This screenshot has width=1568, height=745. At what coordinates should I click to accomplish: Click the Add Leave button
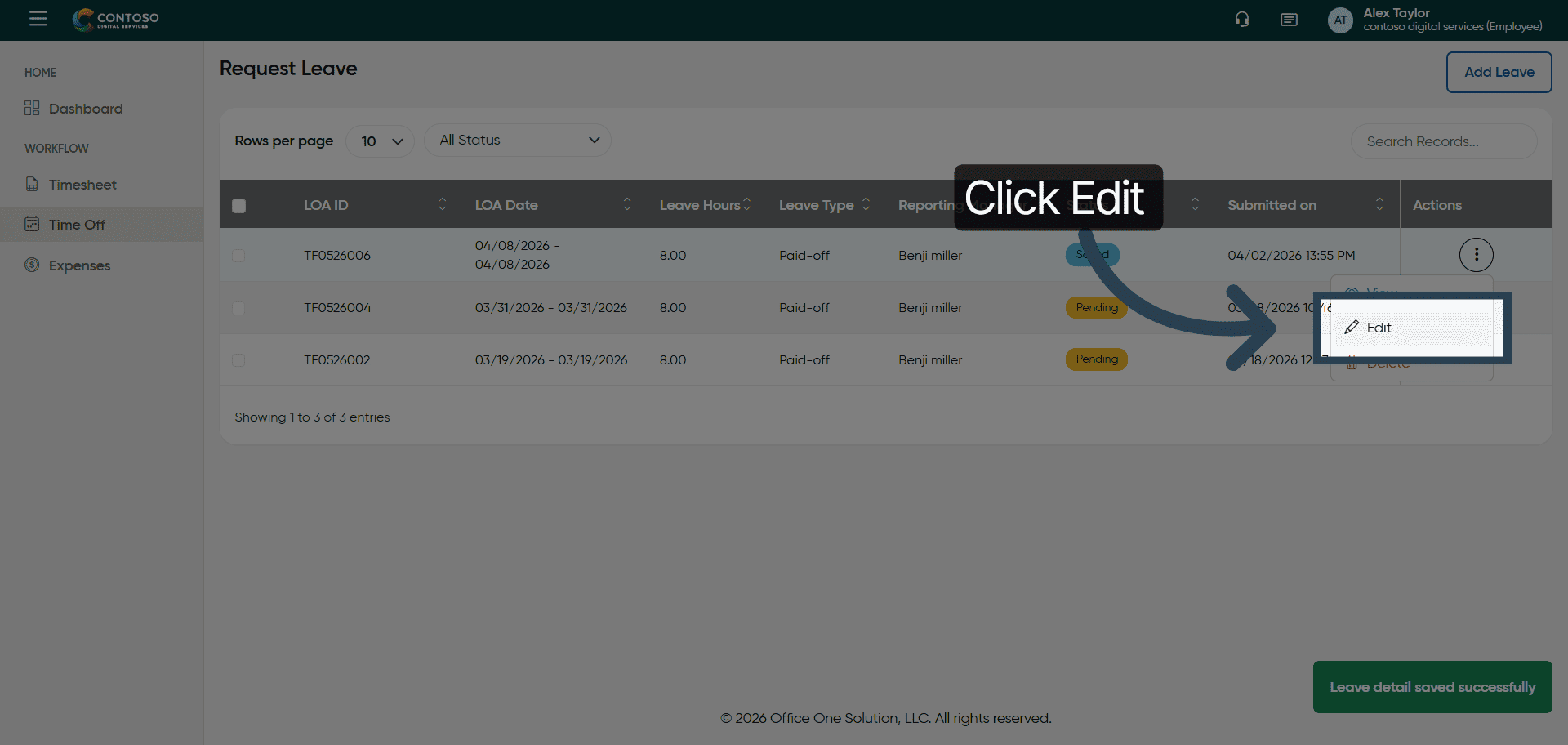[x=1499, y=72]
